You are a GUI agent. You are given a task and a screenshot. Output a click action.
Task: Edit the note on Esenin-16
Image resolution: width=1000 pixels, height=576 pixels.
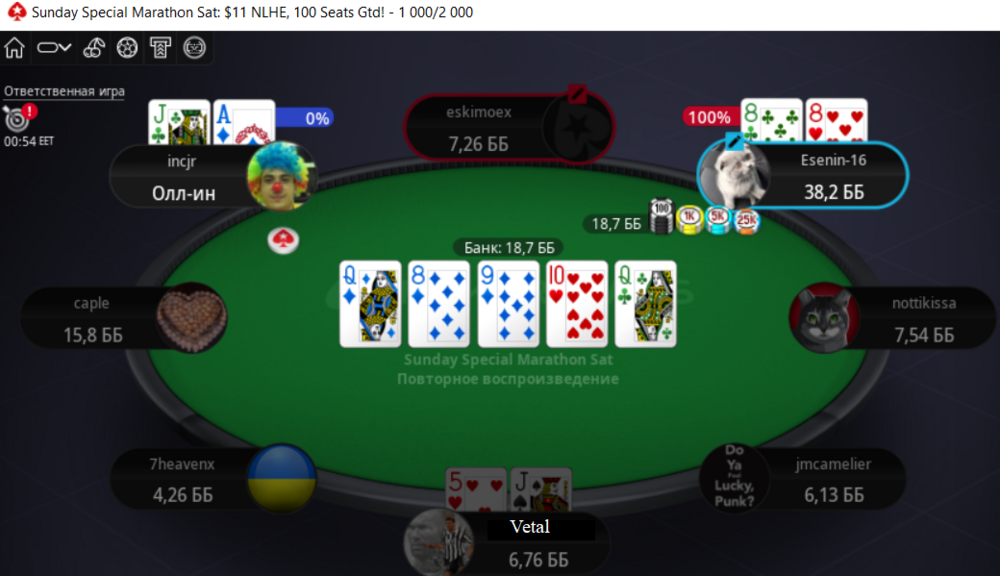(x=733, y=140)
